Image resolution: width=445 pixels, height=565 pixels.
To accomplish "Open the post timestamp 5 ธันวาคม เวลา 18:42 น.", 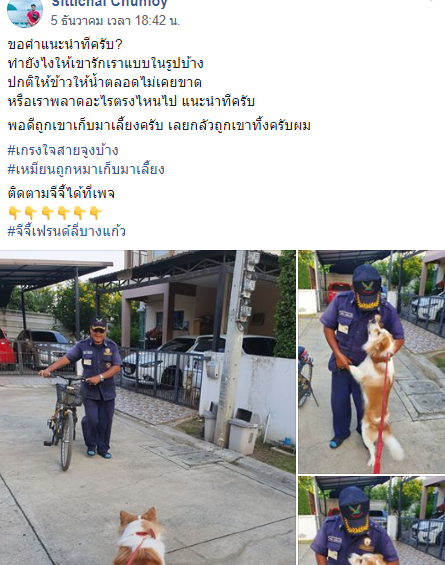I will (115, 21).
